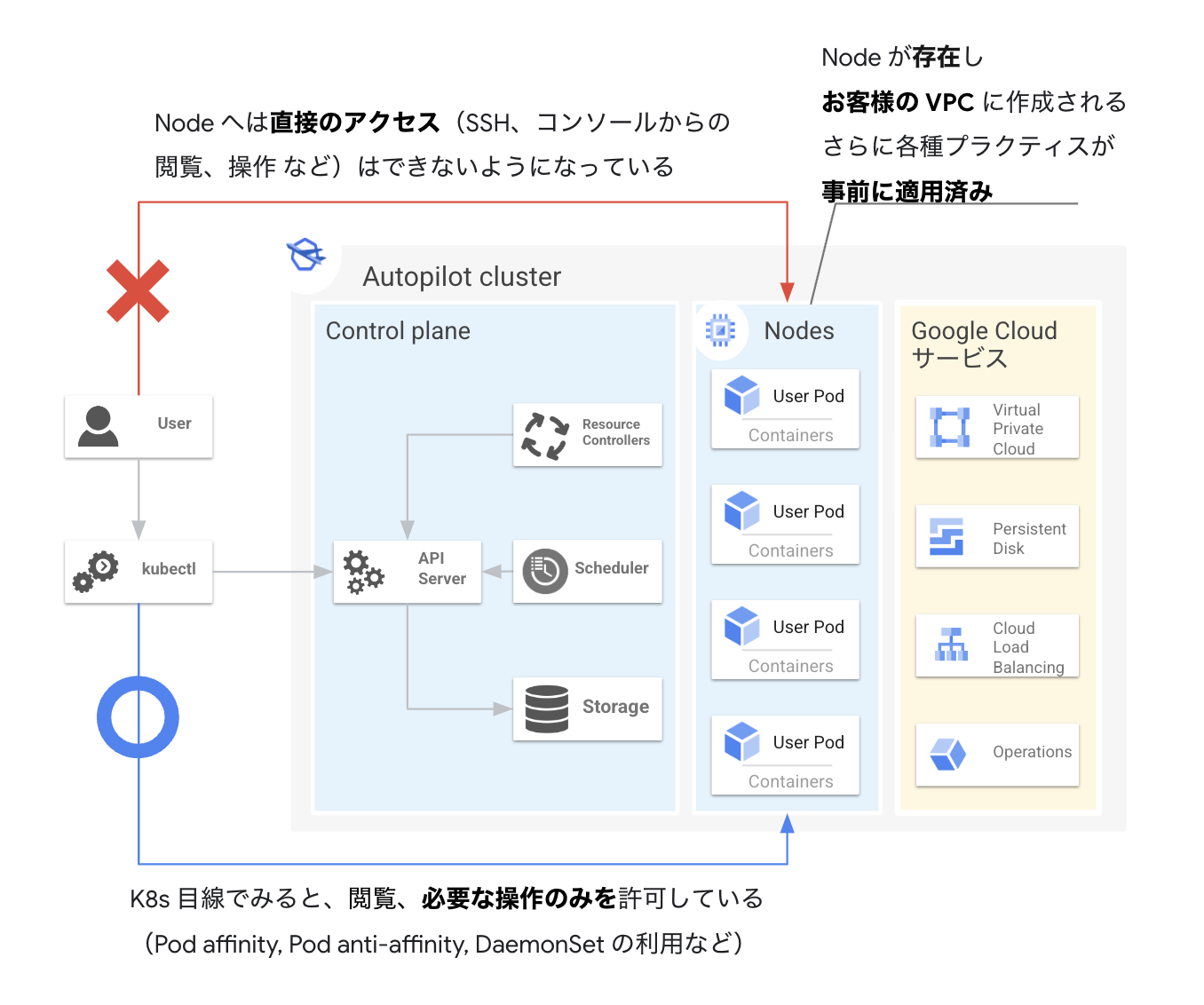Image resolution: width=1204 pixels, height=1005 pixels.
Task: Click the Resource Controllers cycle arrows icon
Action: [545, 436]
